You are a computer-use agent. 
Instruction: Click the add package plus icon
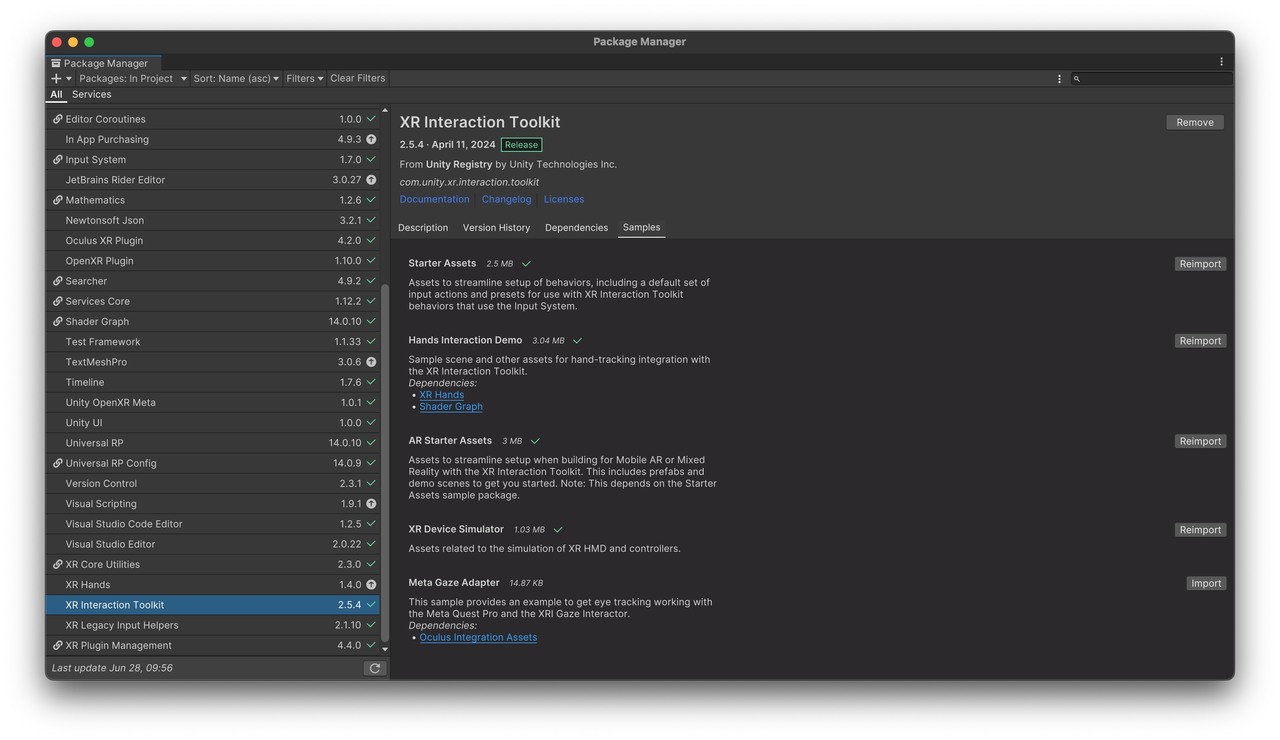(57, 78)
